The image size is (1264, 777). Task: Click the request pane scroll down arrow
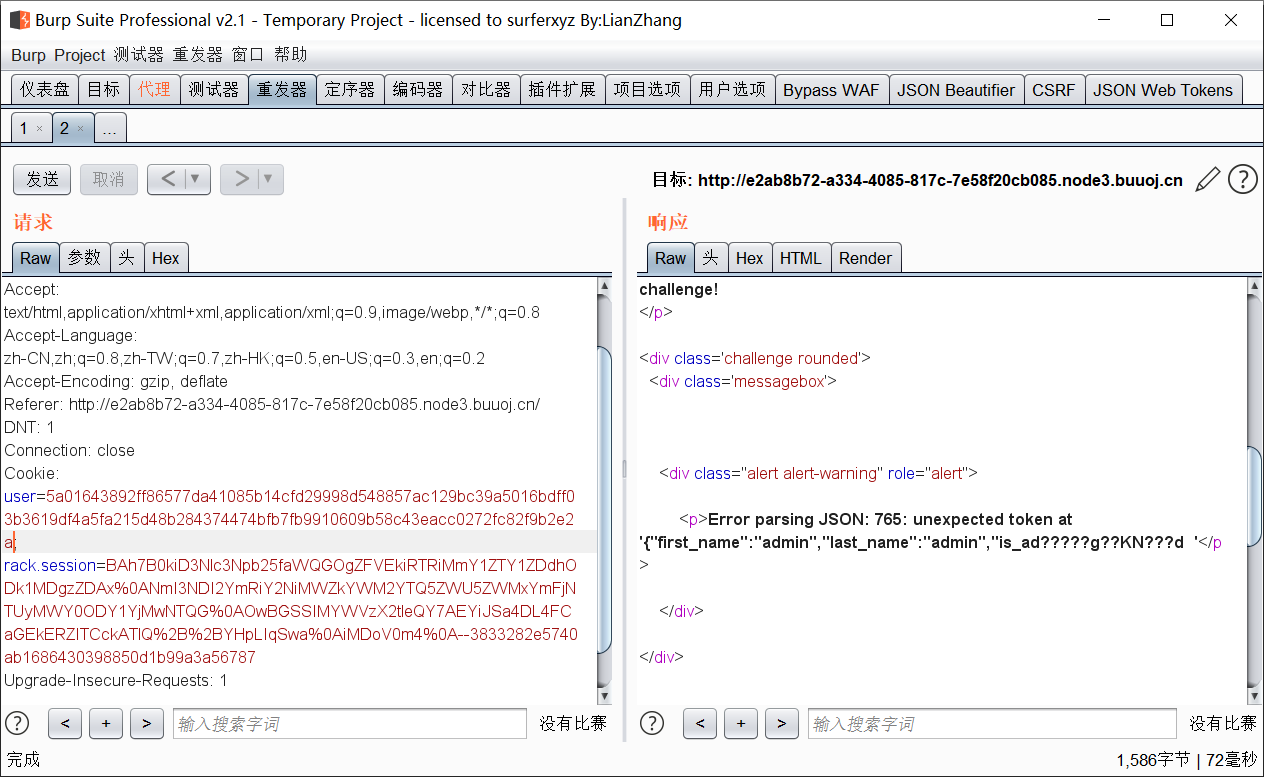pyautogui.click(x=604, y=696)
